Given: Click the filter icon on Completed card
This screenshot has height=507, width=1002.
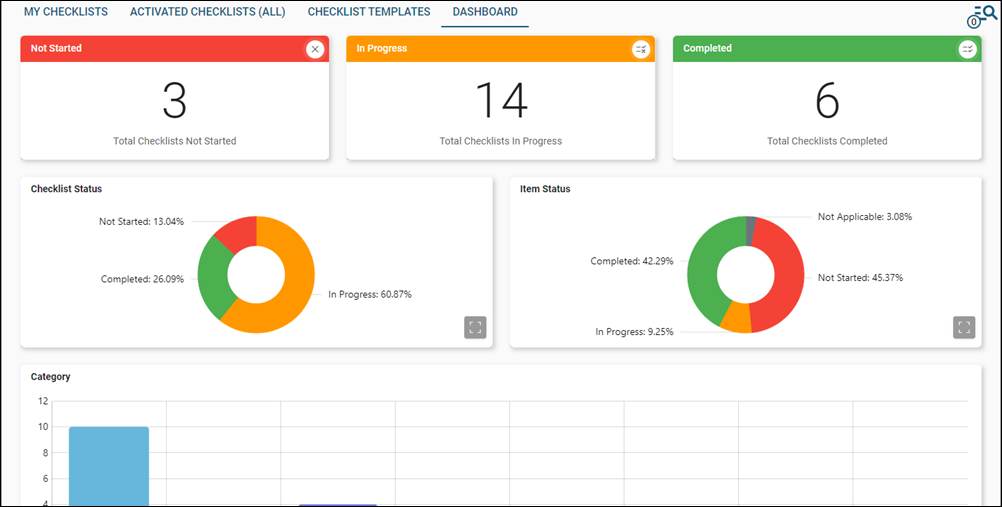Looking at the screenshot, I should (x=967, y=49).
